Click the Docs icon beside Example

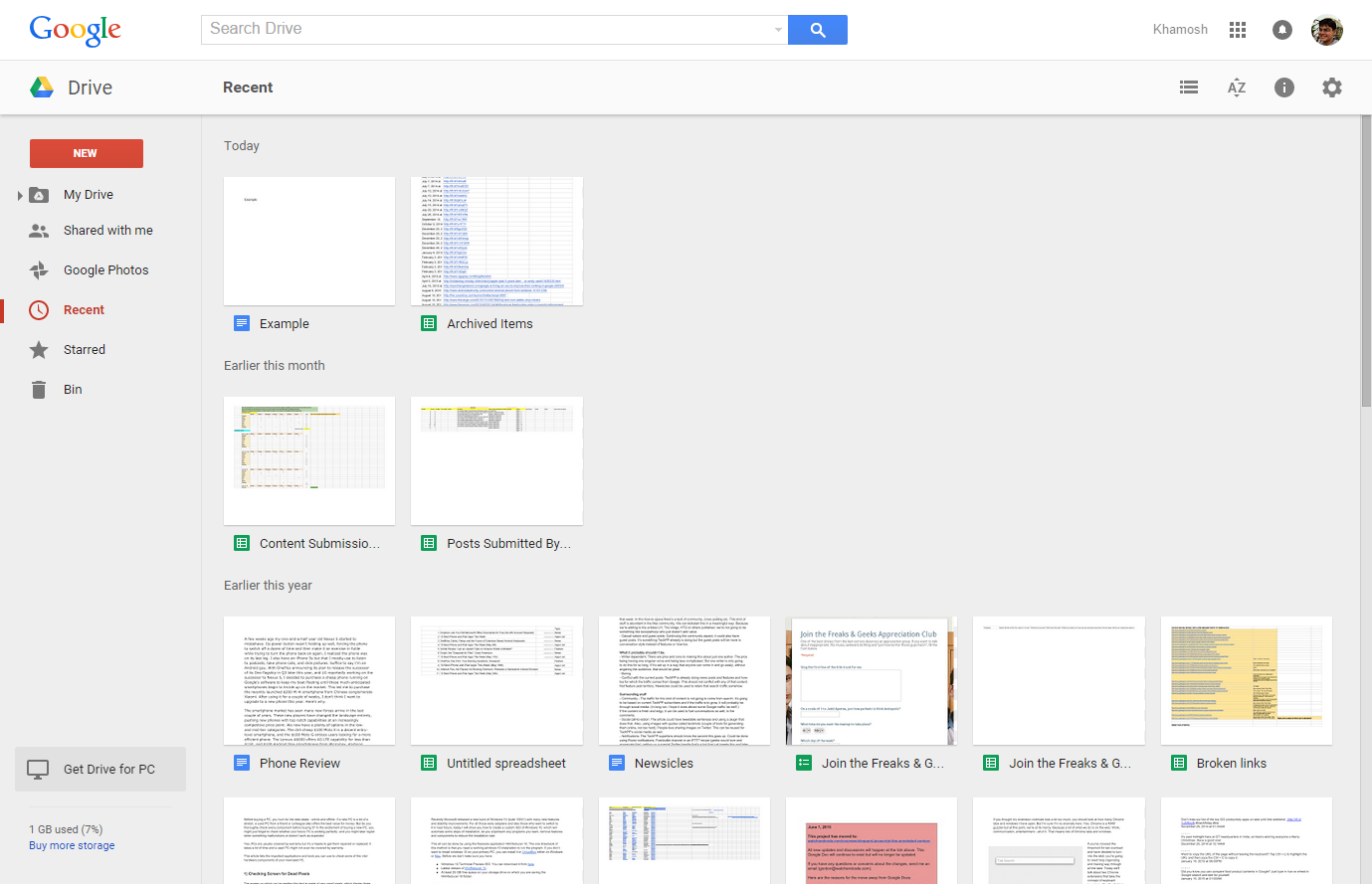[x=242, y=323]
